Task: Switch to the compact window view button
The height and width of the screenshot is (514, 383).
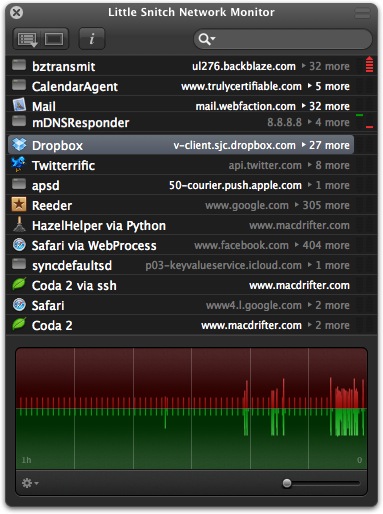Action: tap(55, 39)
